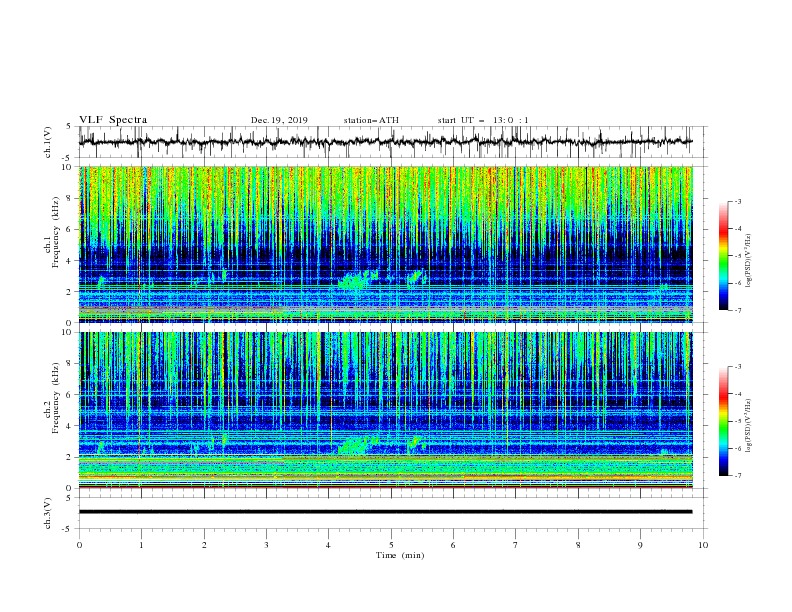The height and width of the screenshot is (612, 792).
Task: Click the "VLF Spectra" title text
Action: (x=113, y=120)
